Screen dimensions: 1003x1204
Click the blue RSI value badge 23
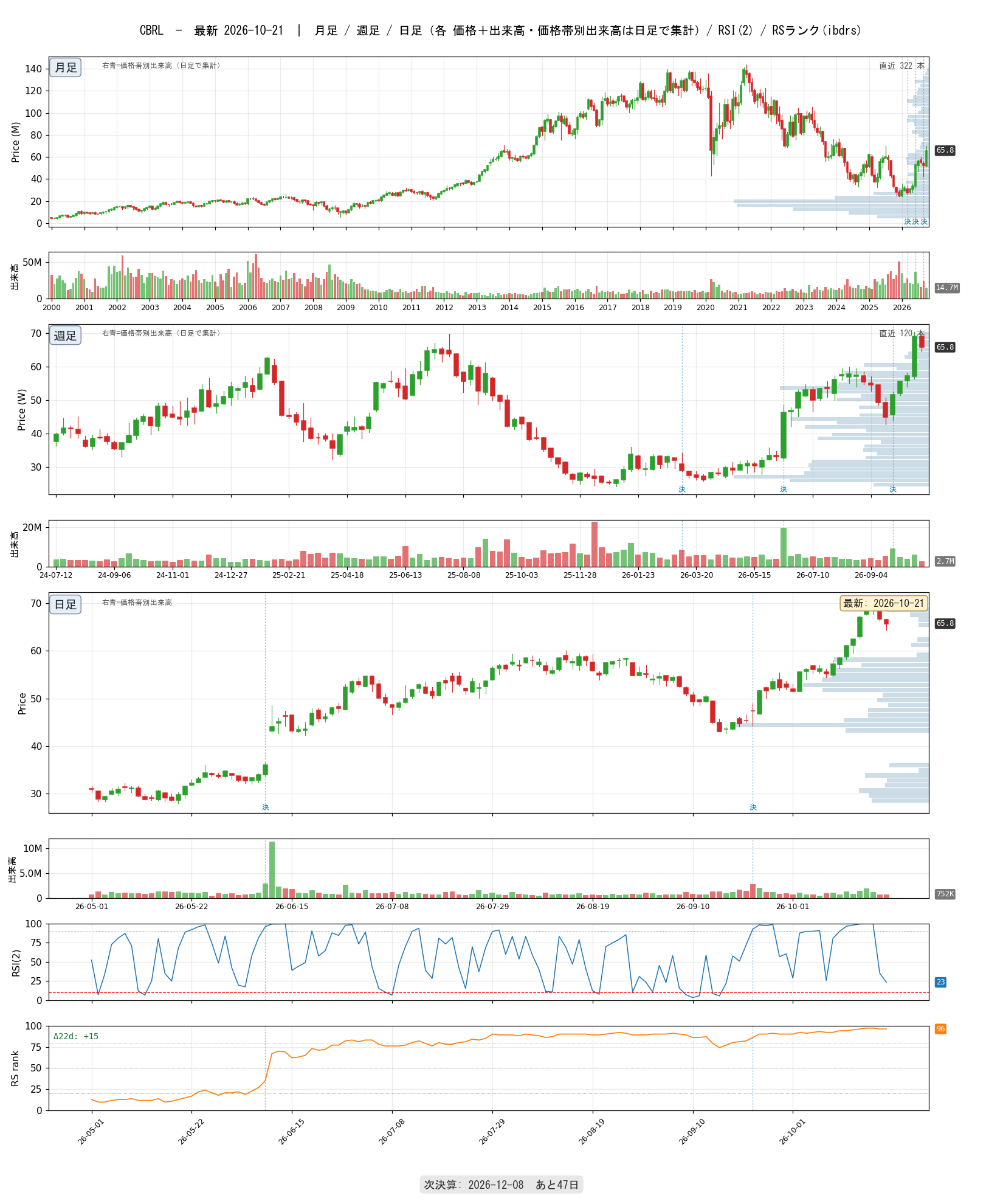click(940, 982)
